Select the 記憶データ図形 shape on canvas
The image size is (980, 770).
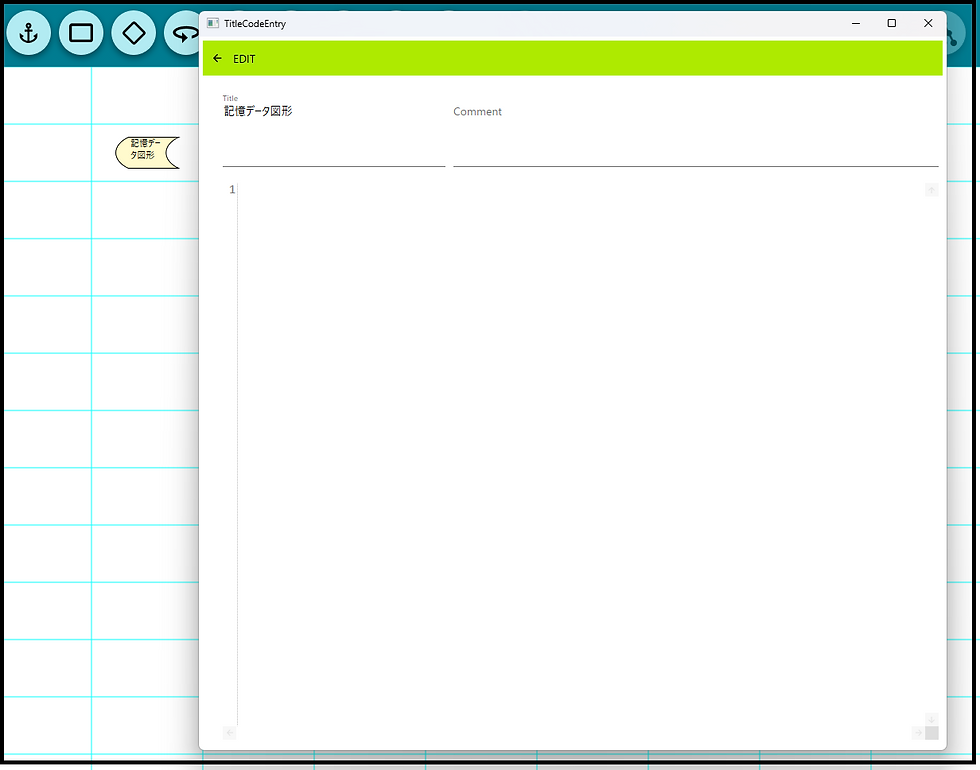148,152
